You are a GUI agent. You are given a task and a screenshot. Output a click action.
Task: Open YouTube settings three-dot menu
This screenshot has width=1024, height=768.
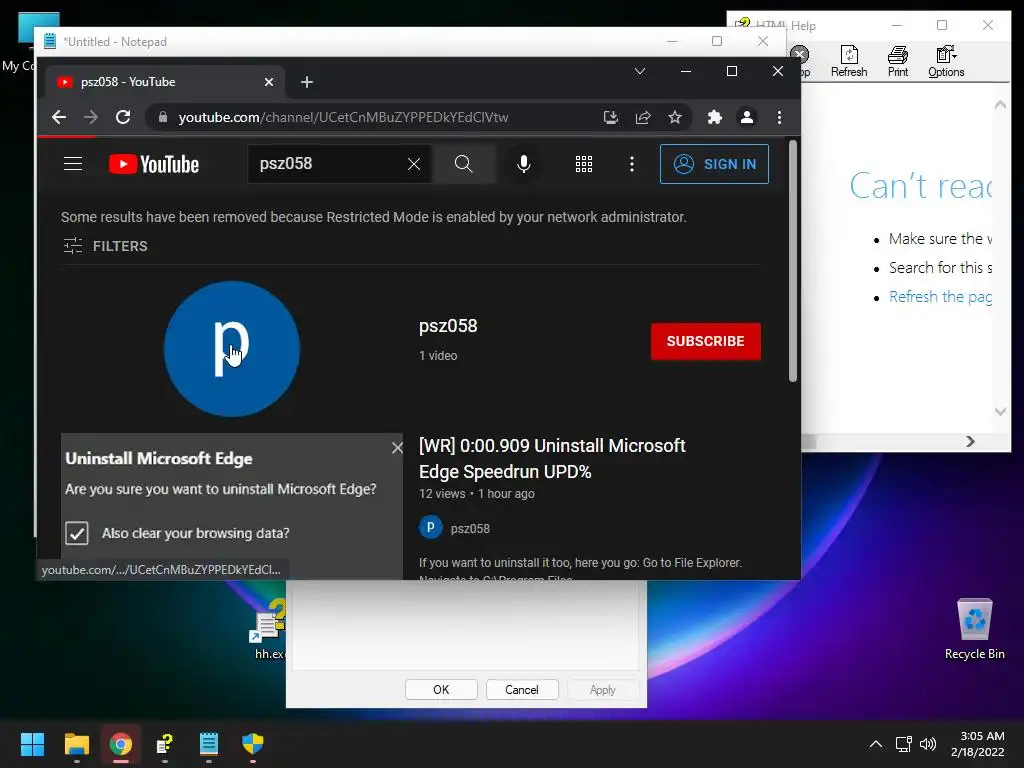pyautogui.click(x=632, y=164)
